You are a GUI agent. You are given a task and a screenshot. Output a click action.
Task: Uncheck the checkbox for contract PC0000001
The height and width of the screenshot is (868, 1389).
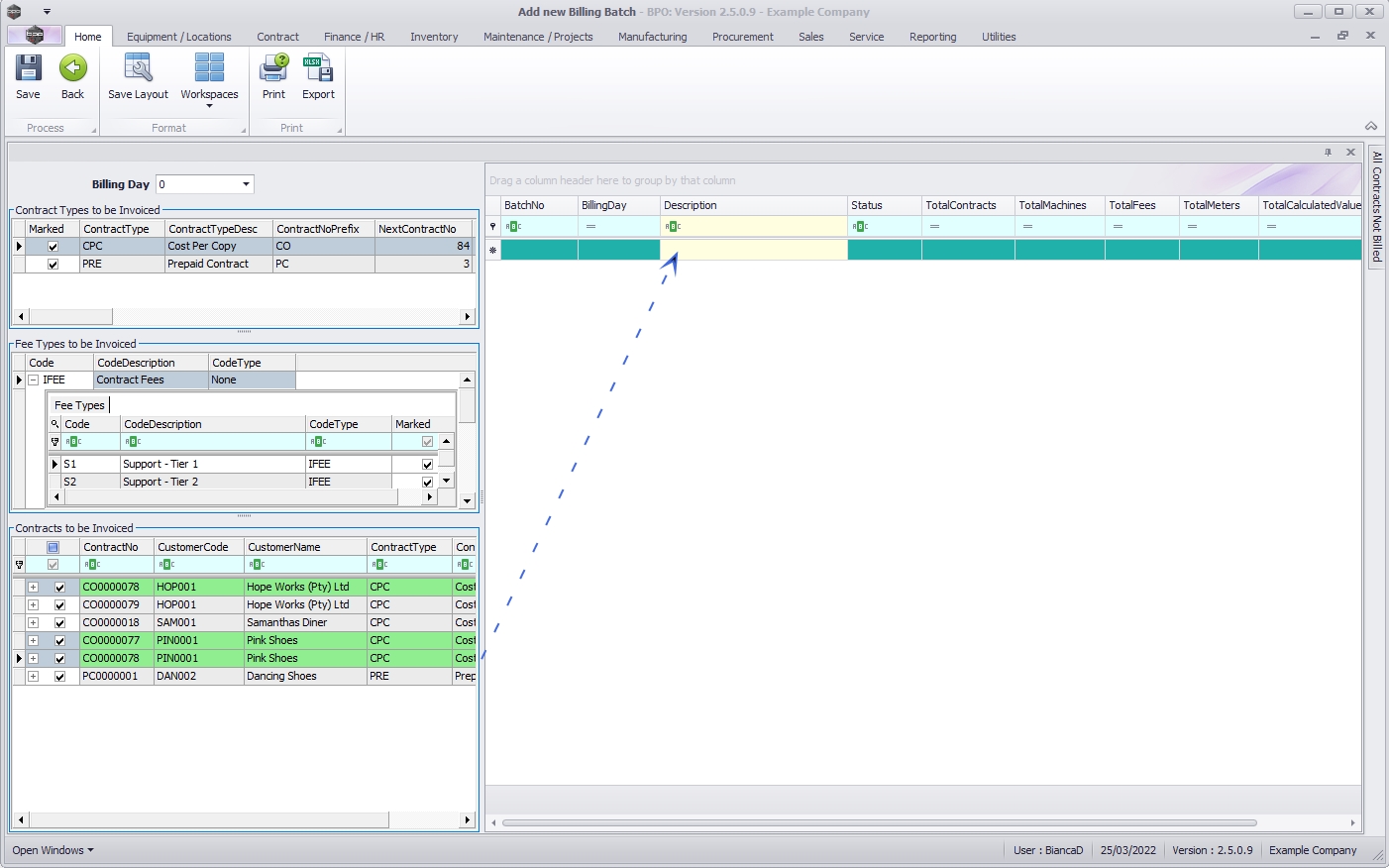59,677
